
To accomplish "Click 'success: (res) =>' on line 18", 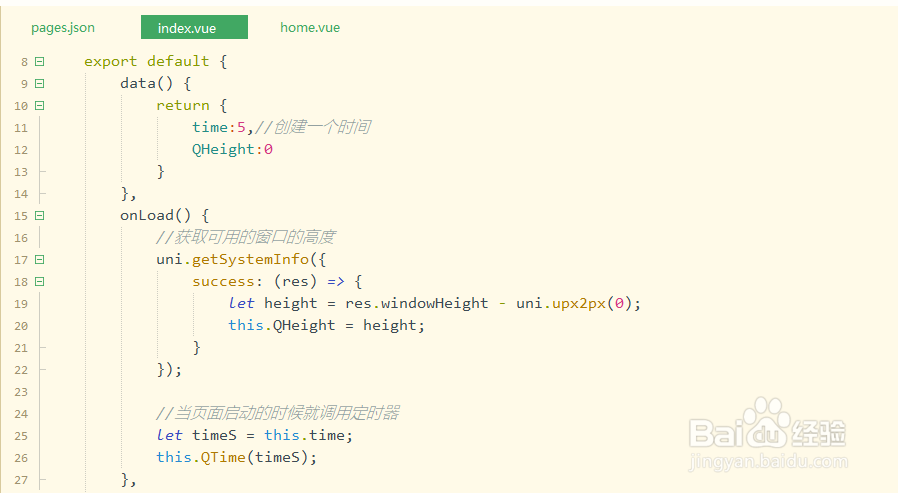I will pos(268,281).
